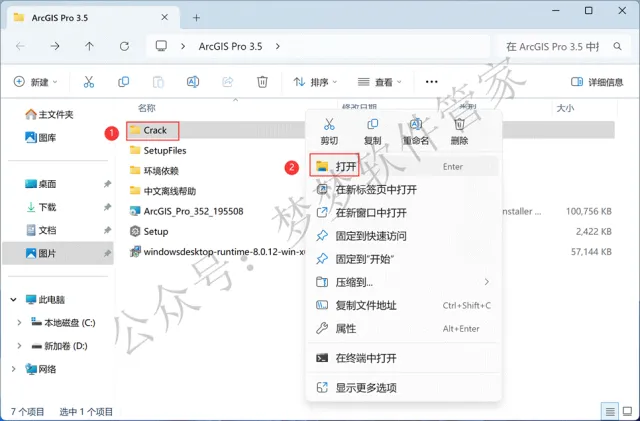Click the Cut icon in the toolbar
The width and height of the screenshot is (640, 421).
coord(89,82)
